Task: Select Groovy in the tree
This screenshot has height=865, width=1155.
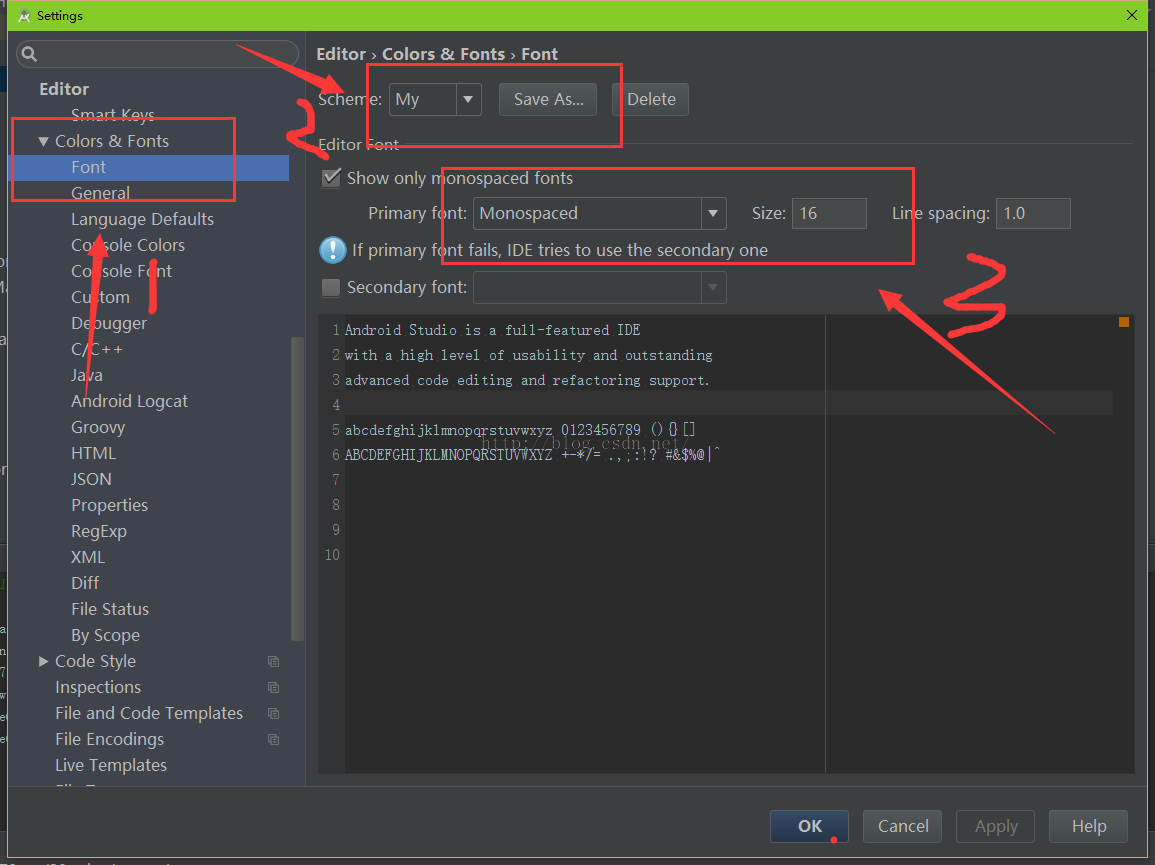Action: coord(98,427)
